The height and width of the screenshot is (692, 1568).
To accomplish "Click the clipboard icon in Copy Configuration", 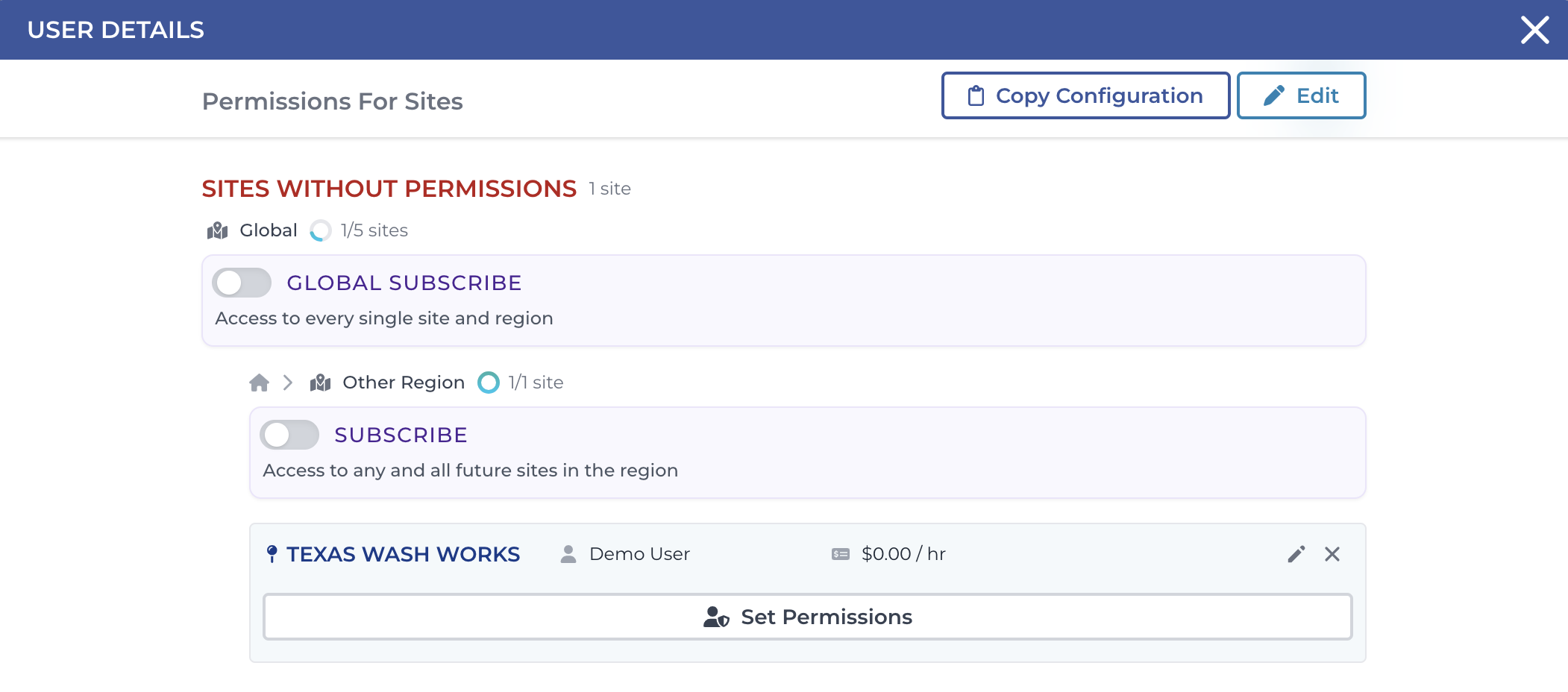I will pyautogui.click(x=976, y=95).
